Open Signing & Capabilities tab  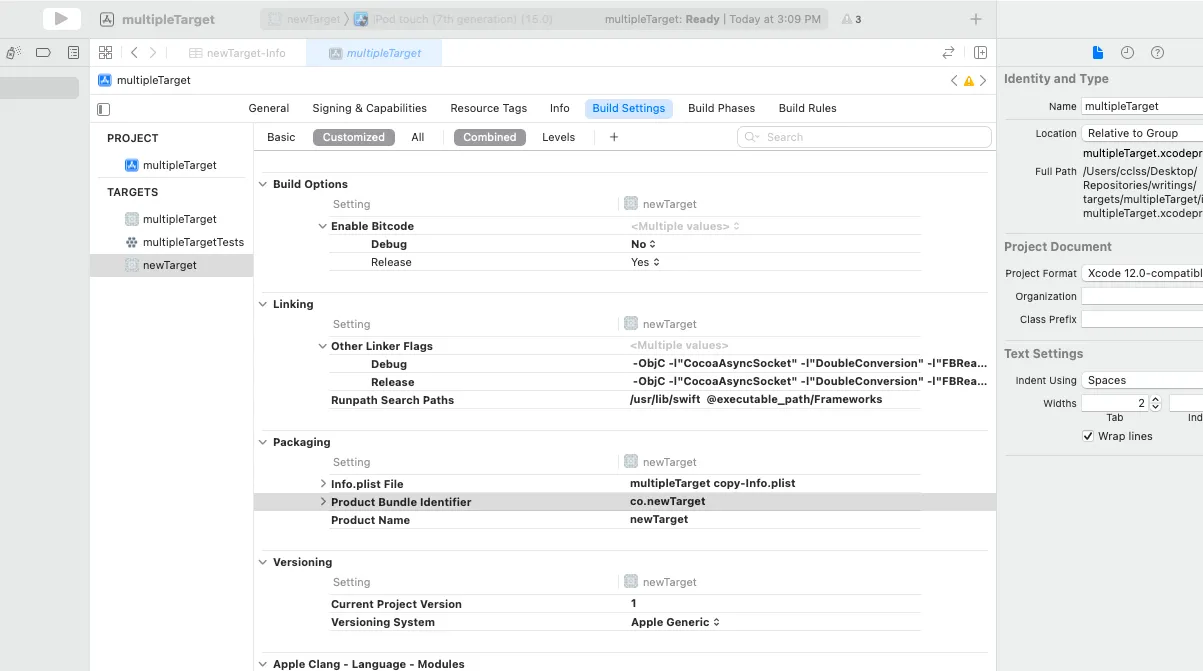369,108
